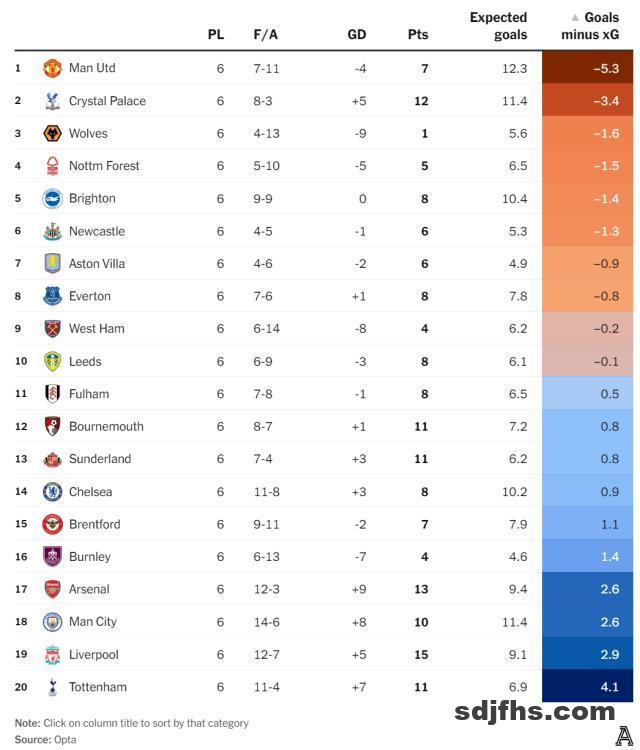Click the Man Utd club crest
The image size is (640, 750).
pos(52,68)
